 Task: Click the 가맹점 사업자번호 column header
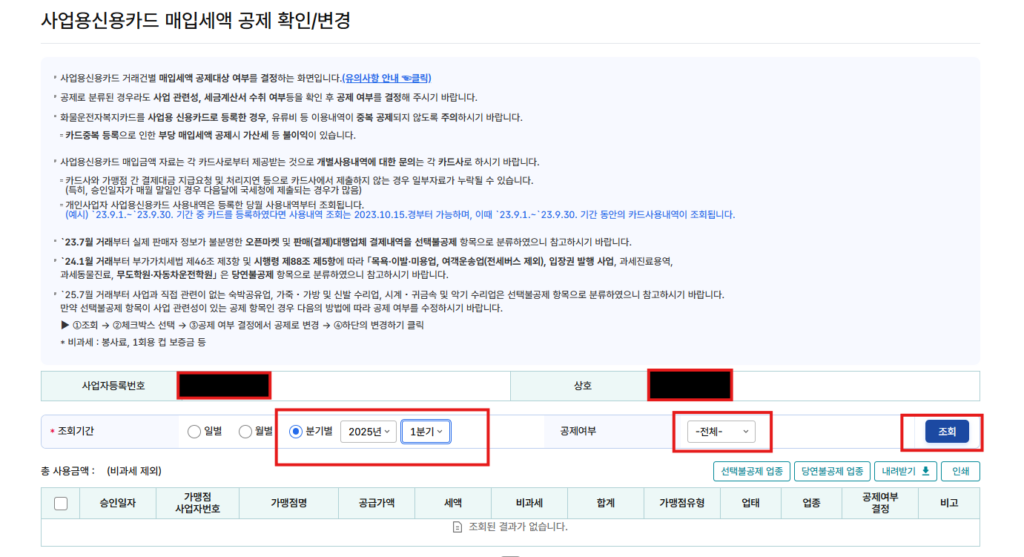[198, 503]
